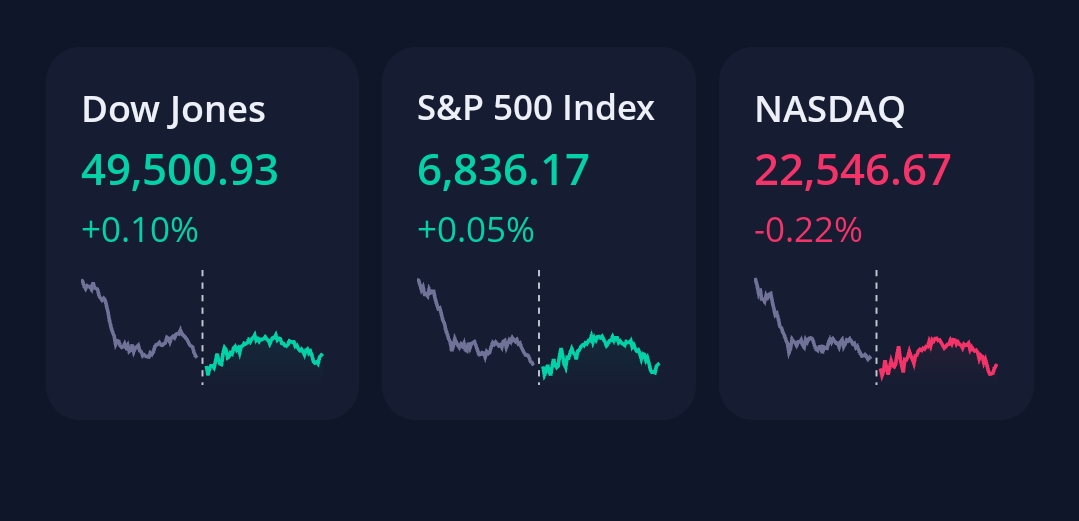1079x521 pixels.
Task: Select the S&P 500 value 6,836.17
Action: [502, 171]
